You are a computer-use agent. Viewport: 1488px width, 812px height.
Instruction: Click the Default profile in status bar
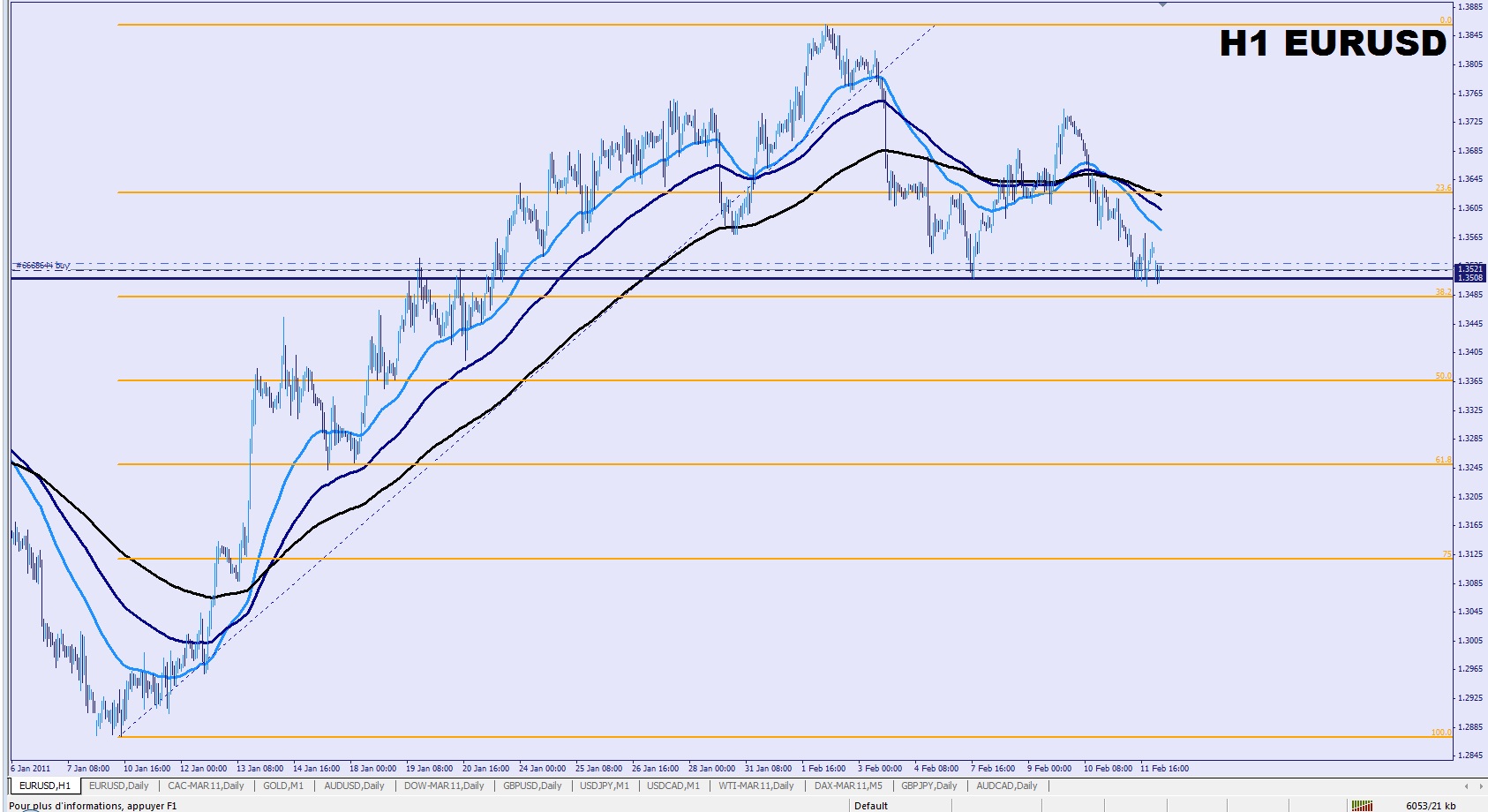click(x=871, y=805)
